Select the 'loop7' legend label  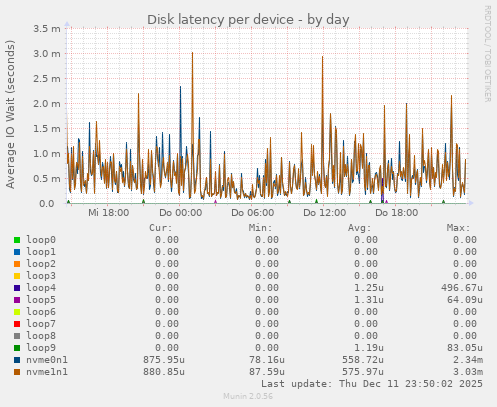click(41, 324)
